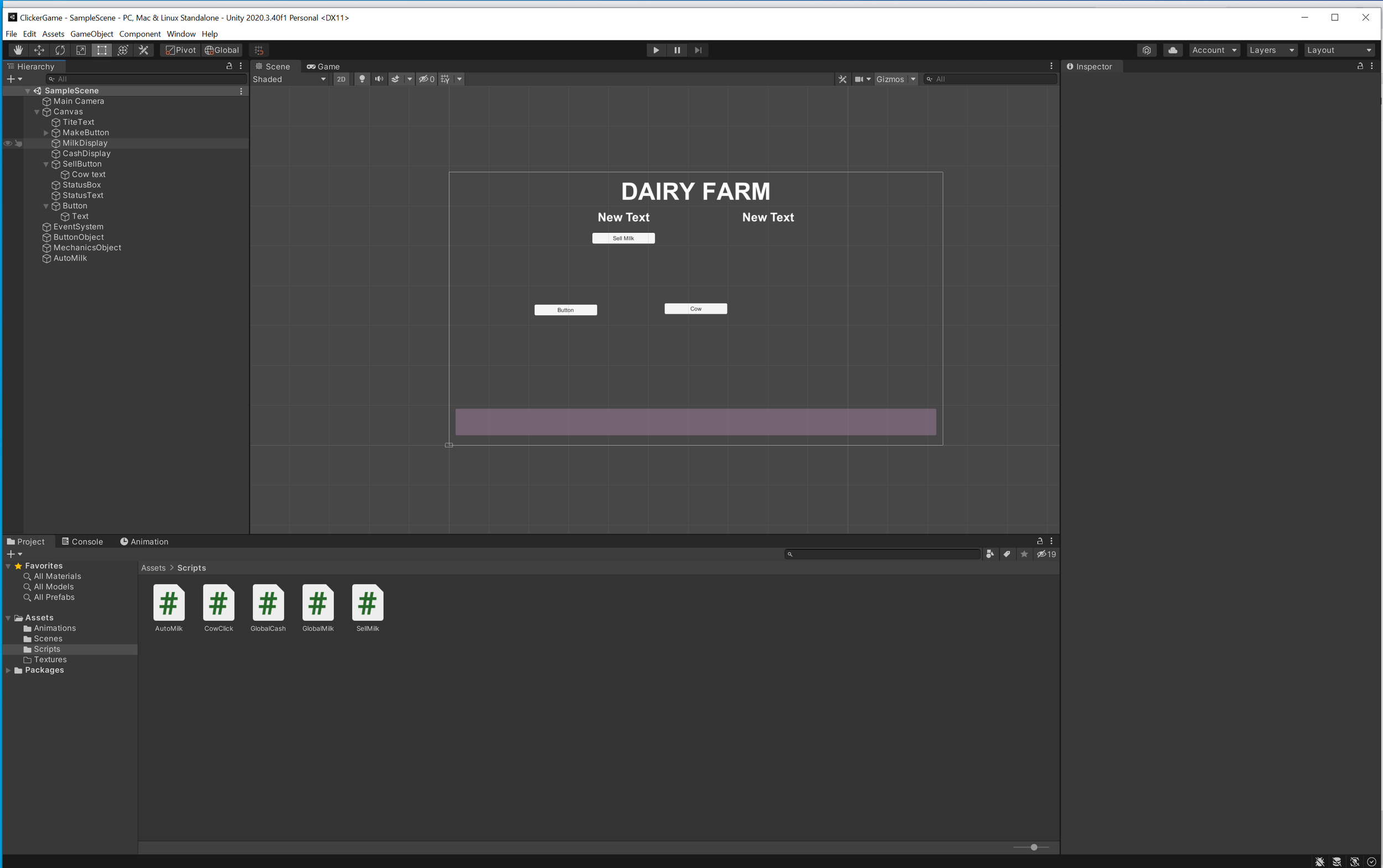This screenshot has height=868, width=1383.
Task: Search by type in Project panel
Action: tap(990, 554)
